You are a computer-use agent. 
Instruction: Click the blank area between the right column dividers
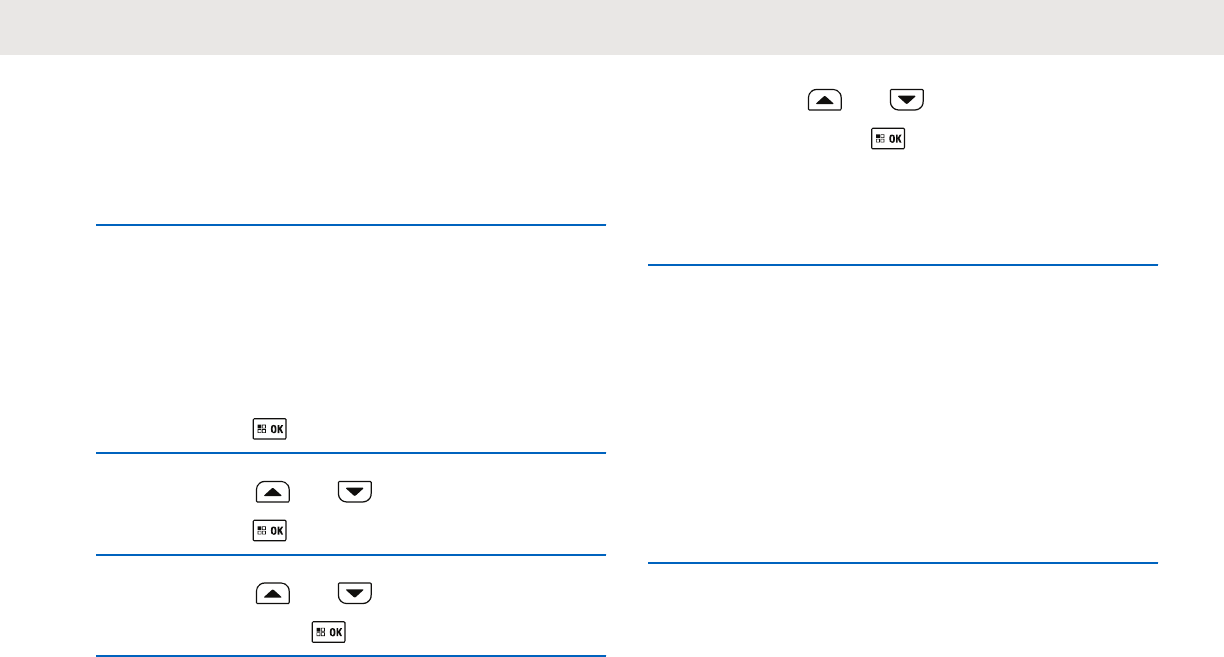903,414
